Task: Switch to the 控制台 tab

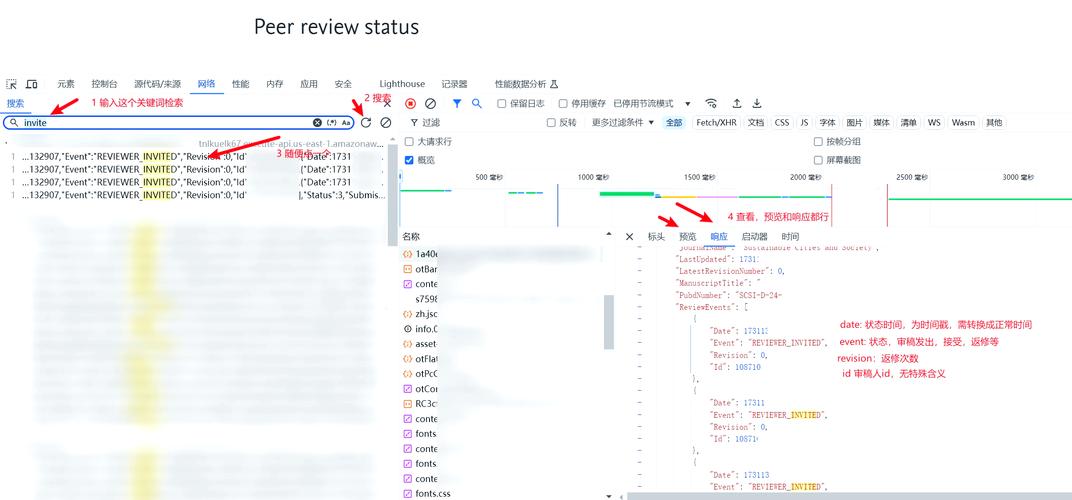Action: (105, 84)
